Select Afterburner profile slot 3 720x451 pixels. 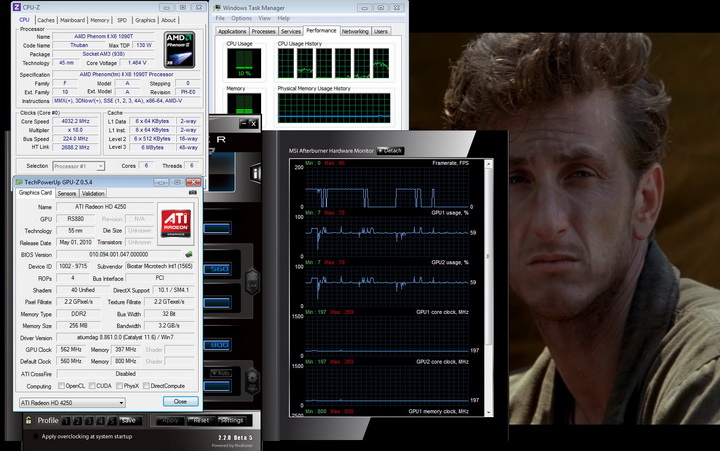tap(89, 421)
